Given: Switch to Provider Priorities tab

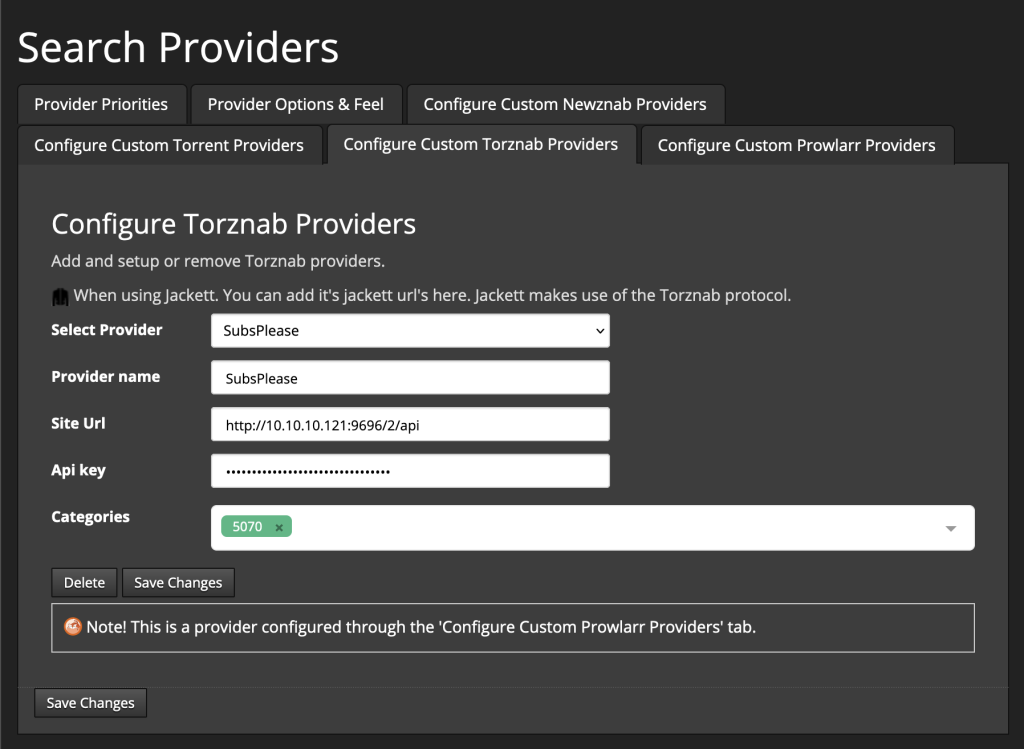Looking at the screenshot, I should (101, 104).
